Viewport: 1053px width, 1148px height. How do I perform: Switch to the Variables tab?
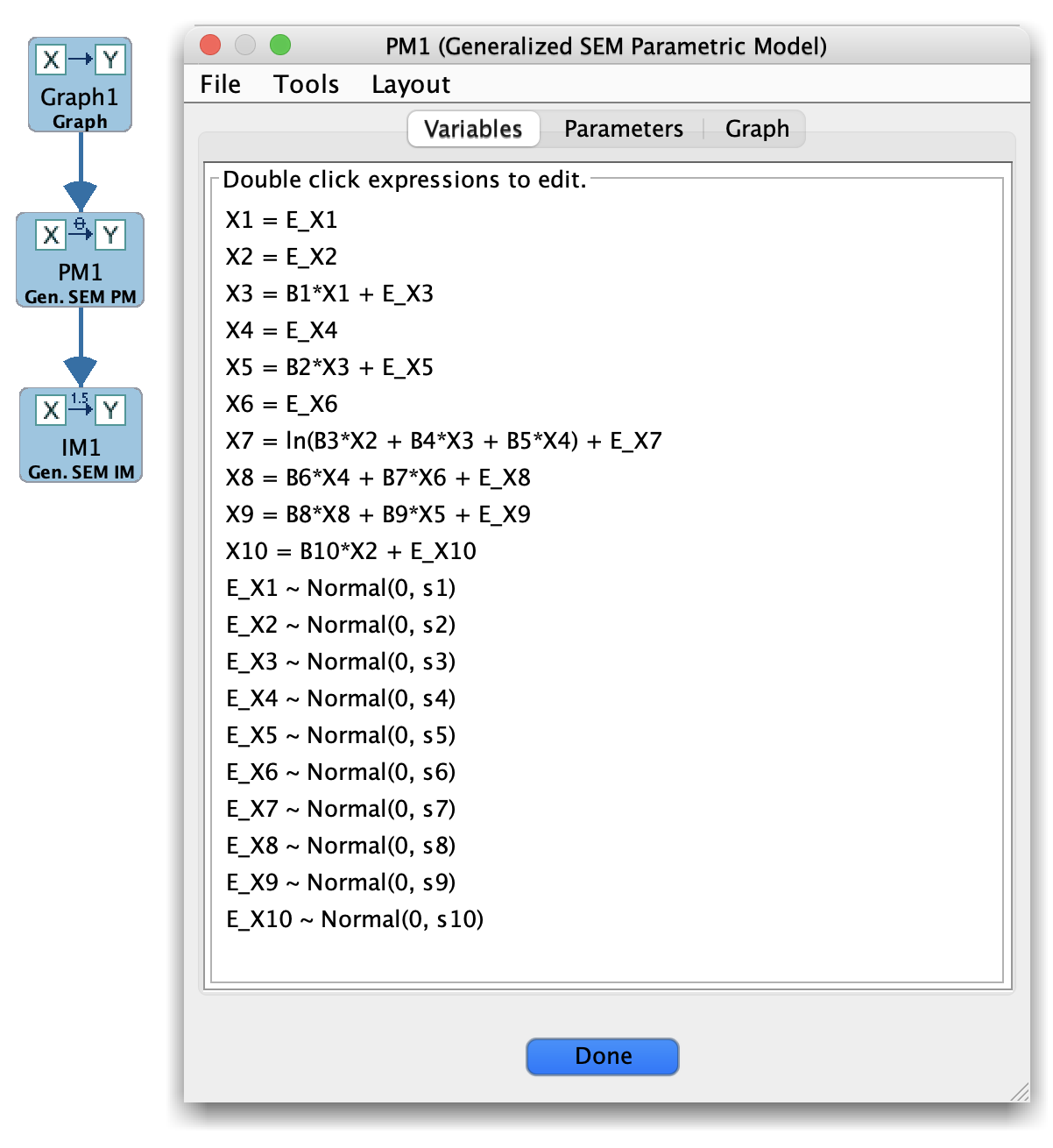point(473,129)
